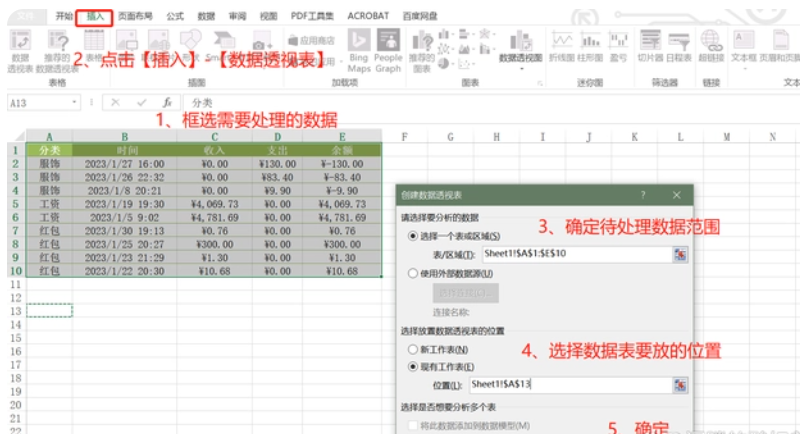800x434 pixels.
Task: Click the formula bar cancel X icon
Action: pyautogui.click(x=115, y=103)
